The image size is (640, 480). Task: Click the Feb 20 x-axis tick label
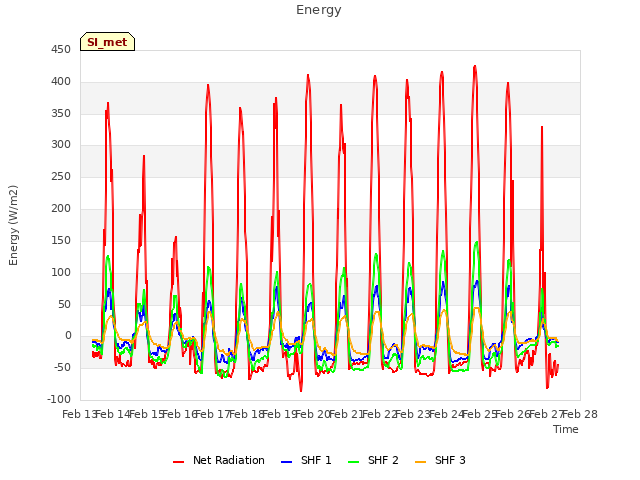(x=313, y=414)
